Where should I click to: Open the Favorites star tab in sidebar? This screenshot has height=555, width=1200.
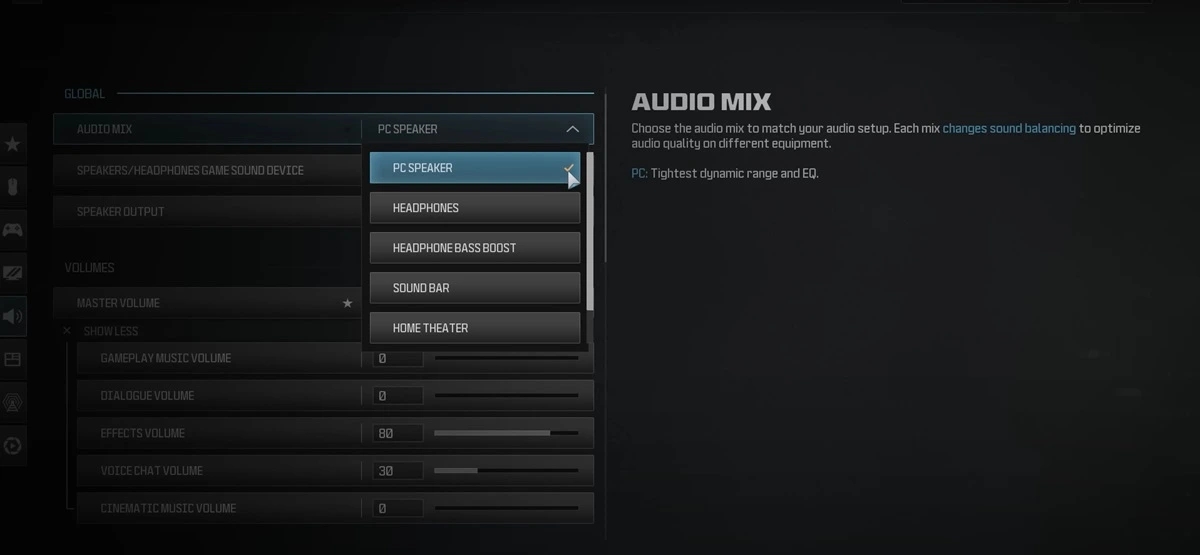12,145
